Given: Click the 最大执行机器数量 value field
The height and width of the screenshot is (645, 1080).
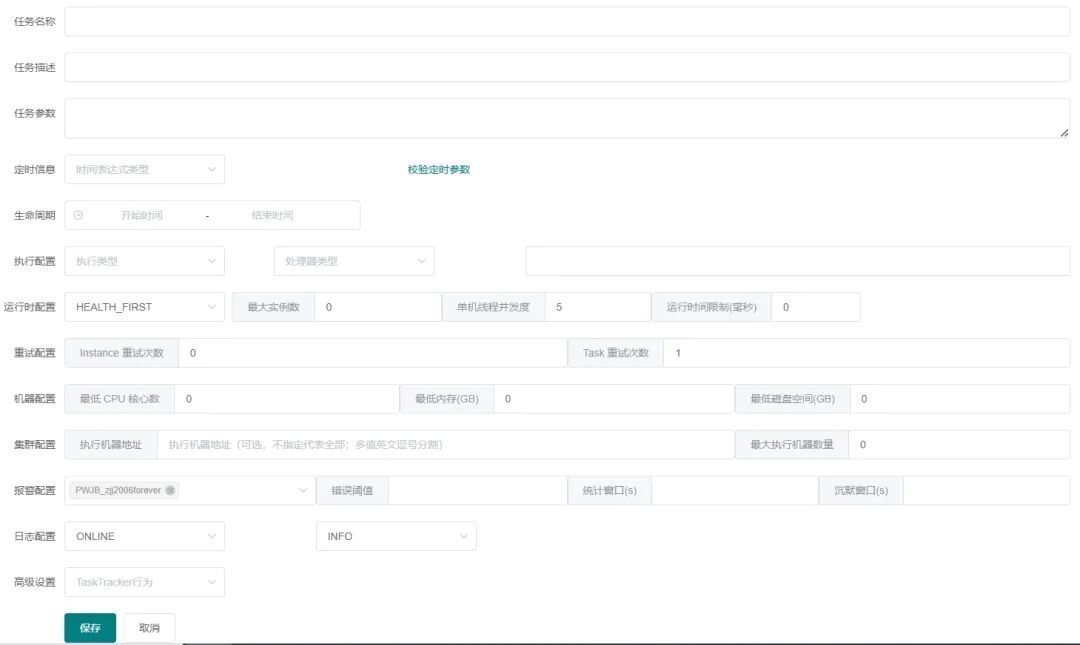Looking at the screenshot, I should click(959, 444).
